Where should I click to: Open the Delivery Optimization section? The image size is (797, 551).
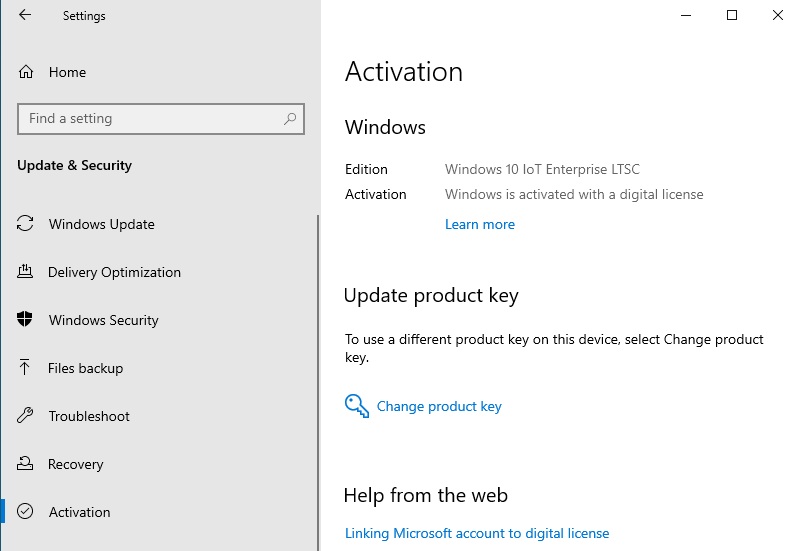tap(114, 272)
